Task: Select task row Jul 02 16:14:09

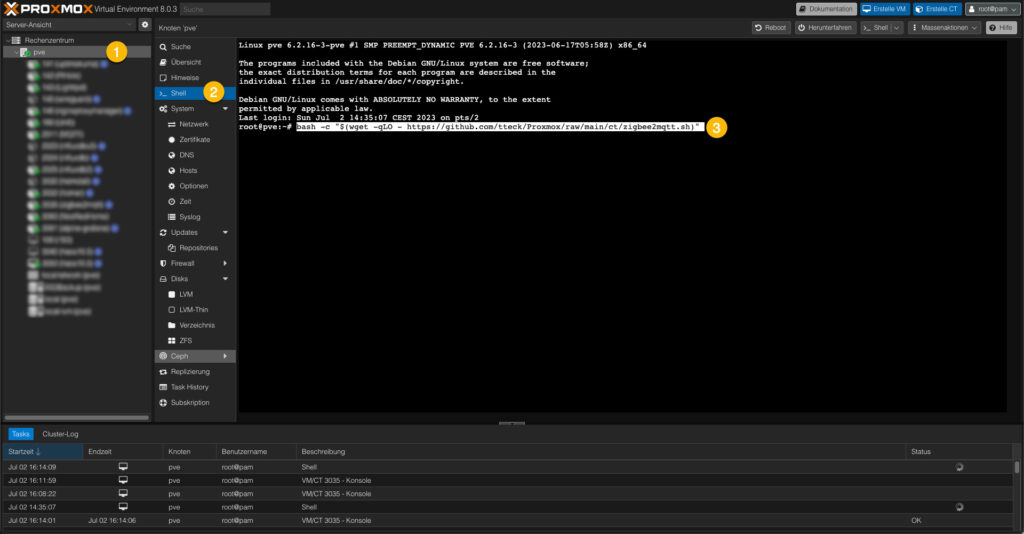Action: pos(508,467)
